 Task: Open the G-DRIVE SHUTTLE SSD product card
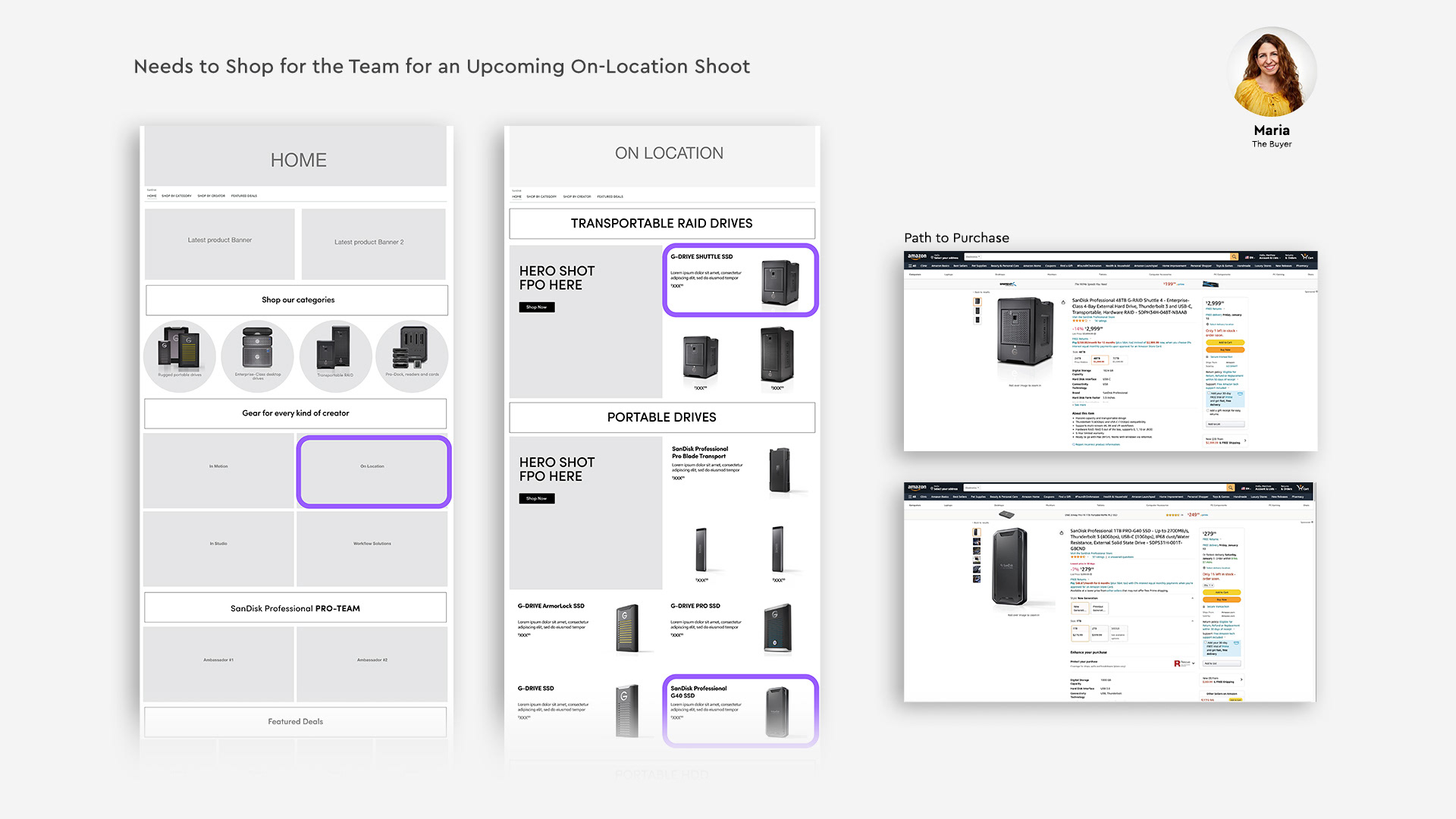[x=740, y=280]
